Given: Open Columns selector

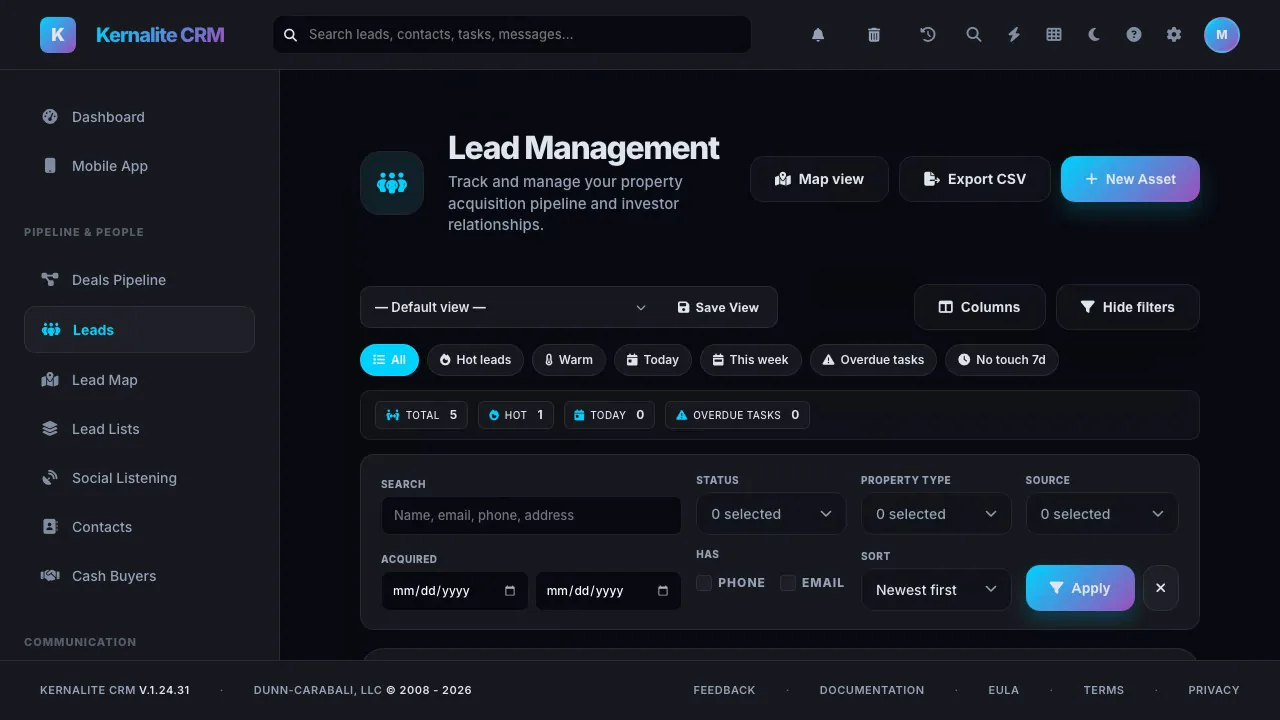Looking at the screenshot, I should (x=979, y=307).
